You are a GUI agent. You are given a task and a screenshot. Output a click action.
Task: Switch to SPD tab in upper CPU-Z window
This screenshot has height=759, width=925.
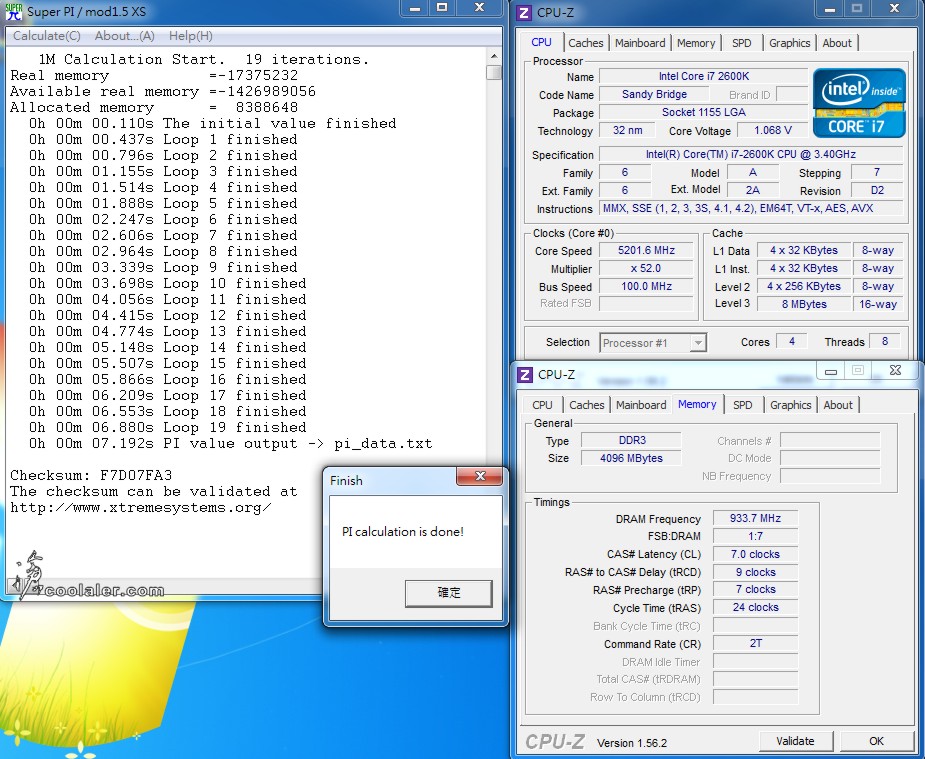click(x=742, y=43)
